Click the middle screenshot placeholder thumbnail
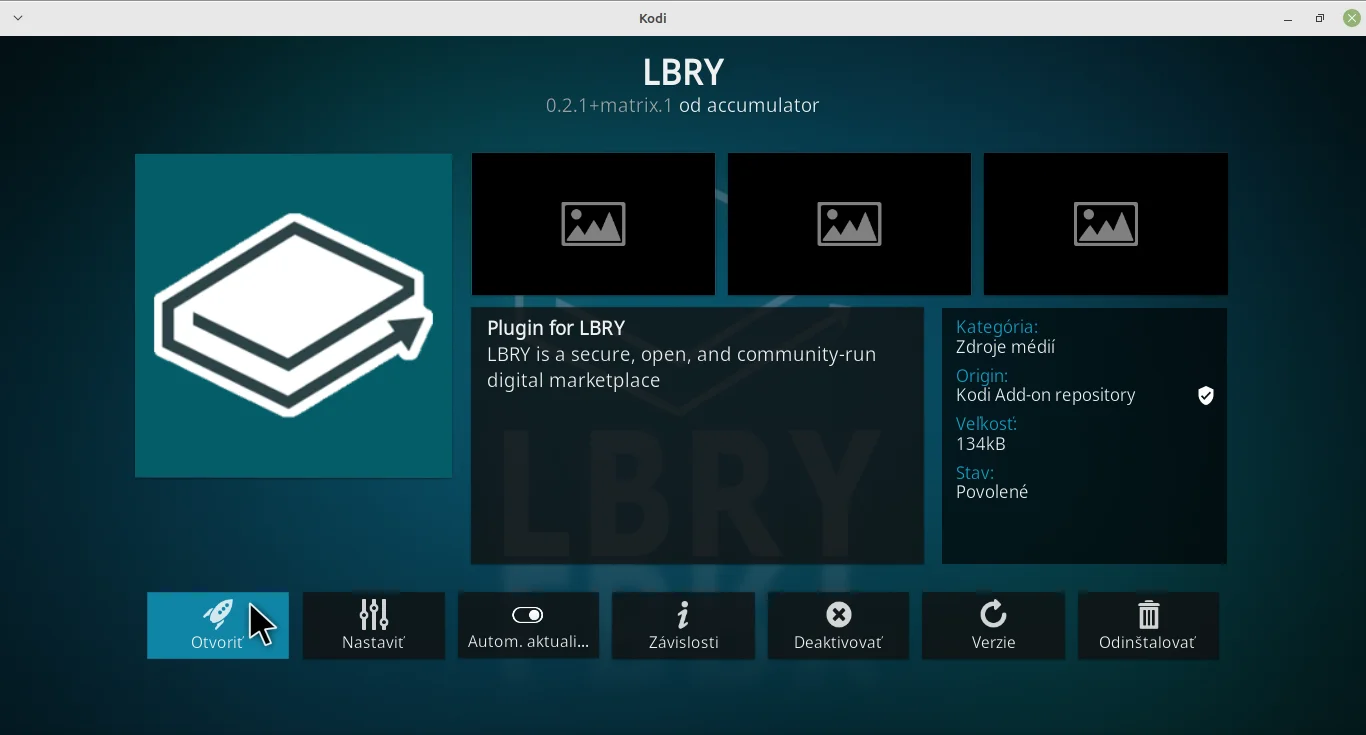Image resolution: width=1366 pixels, height=735 pixels. point(850,224)
